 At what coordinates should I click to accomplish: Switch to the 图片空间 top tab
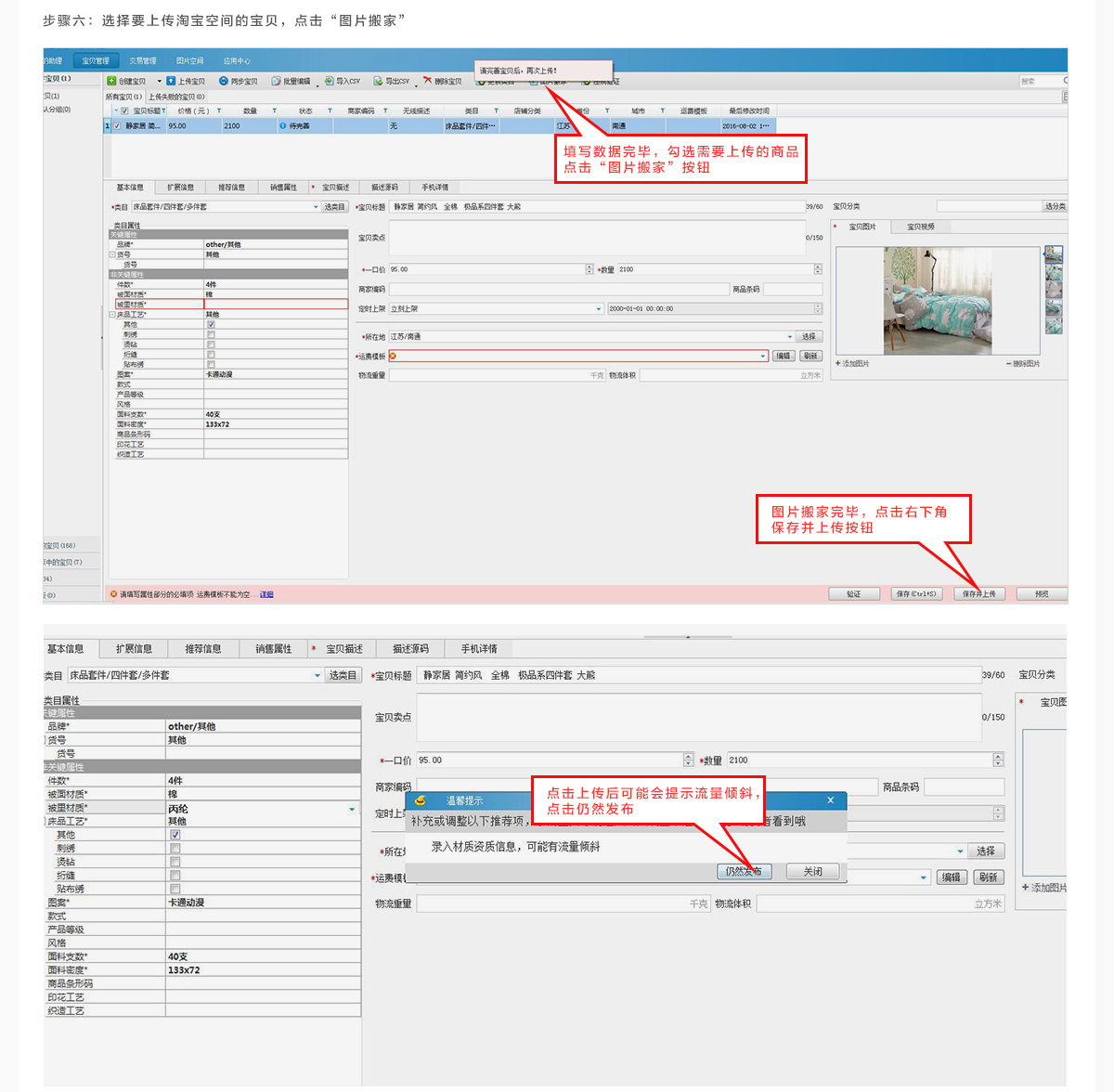click(x=189, y=61)
